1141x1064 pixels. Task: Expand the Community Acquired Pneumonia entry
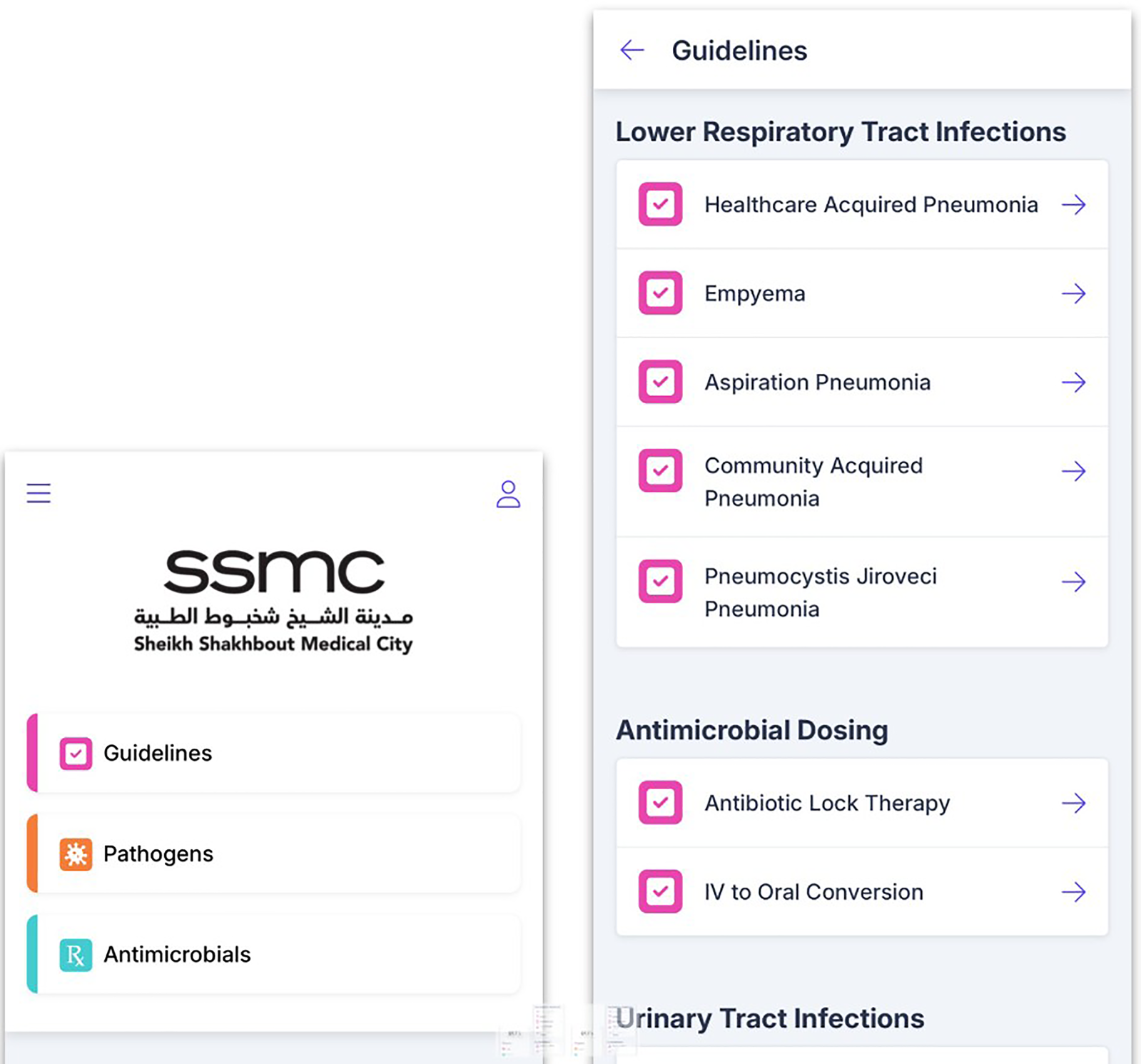point(1074,471)
